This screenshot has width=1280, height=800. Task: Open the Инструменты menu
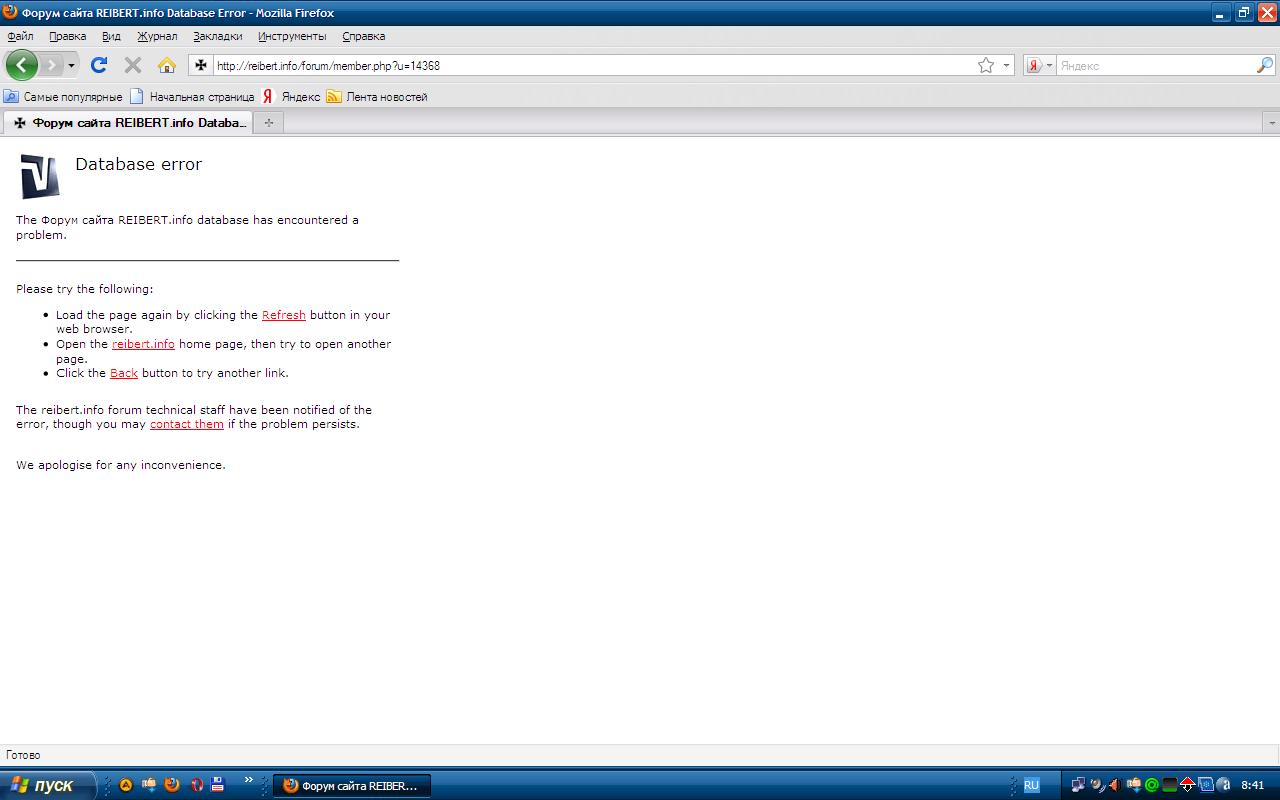(x=292, y=36)
